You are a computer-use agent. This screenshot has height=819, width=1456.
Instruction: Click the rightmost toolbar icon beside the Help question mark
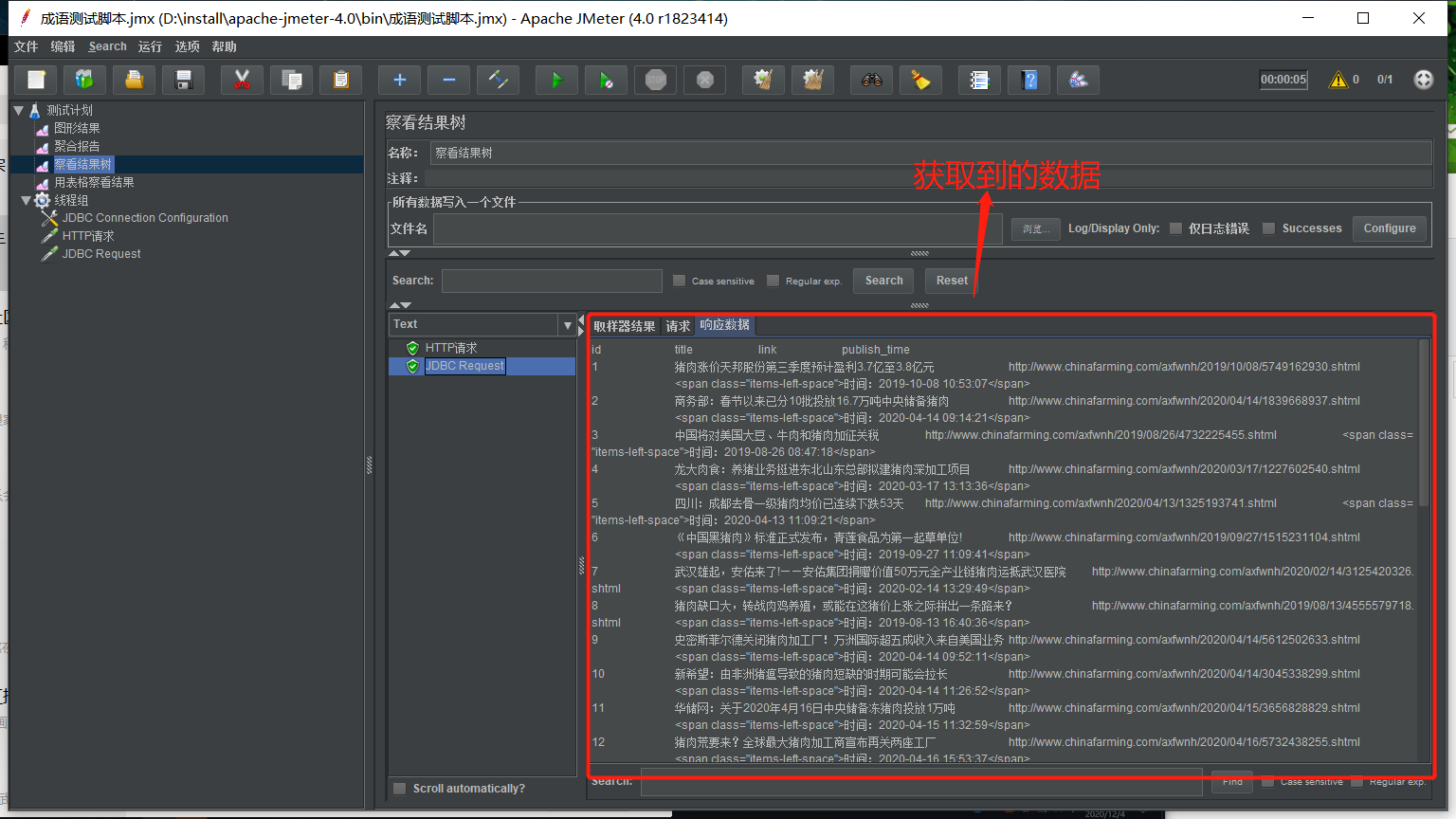click(1079, 80)
